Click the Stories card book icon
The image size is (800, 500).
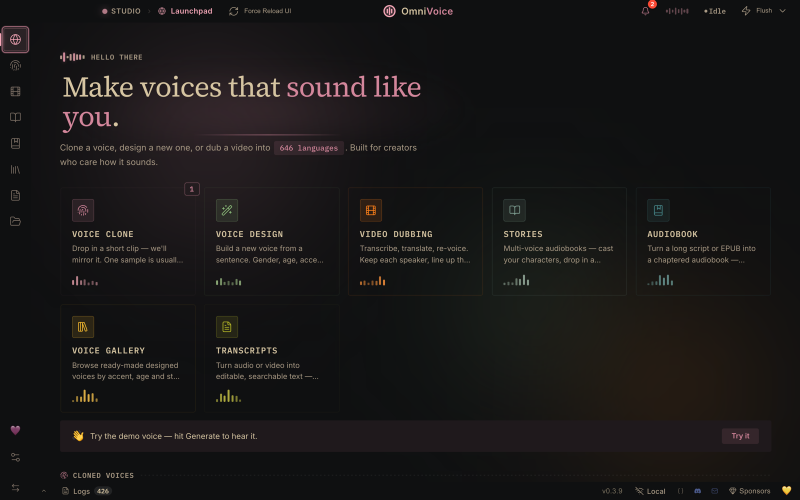(514, 210)
